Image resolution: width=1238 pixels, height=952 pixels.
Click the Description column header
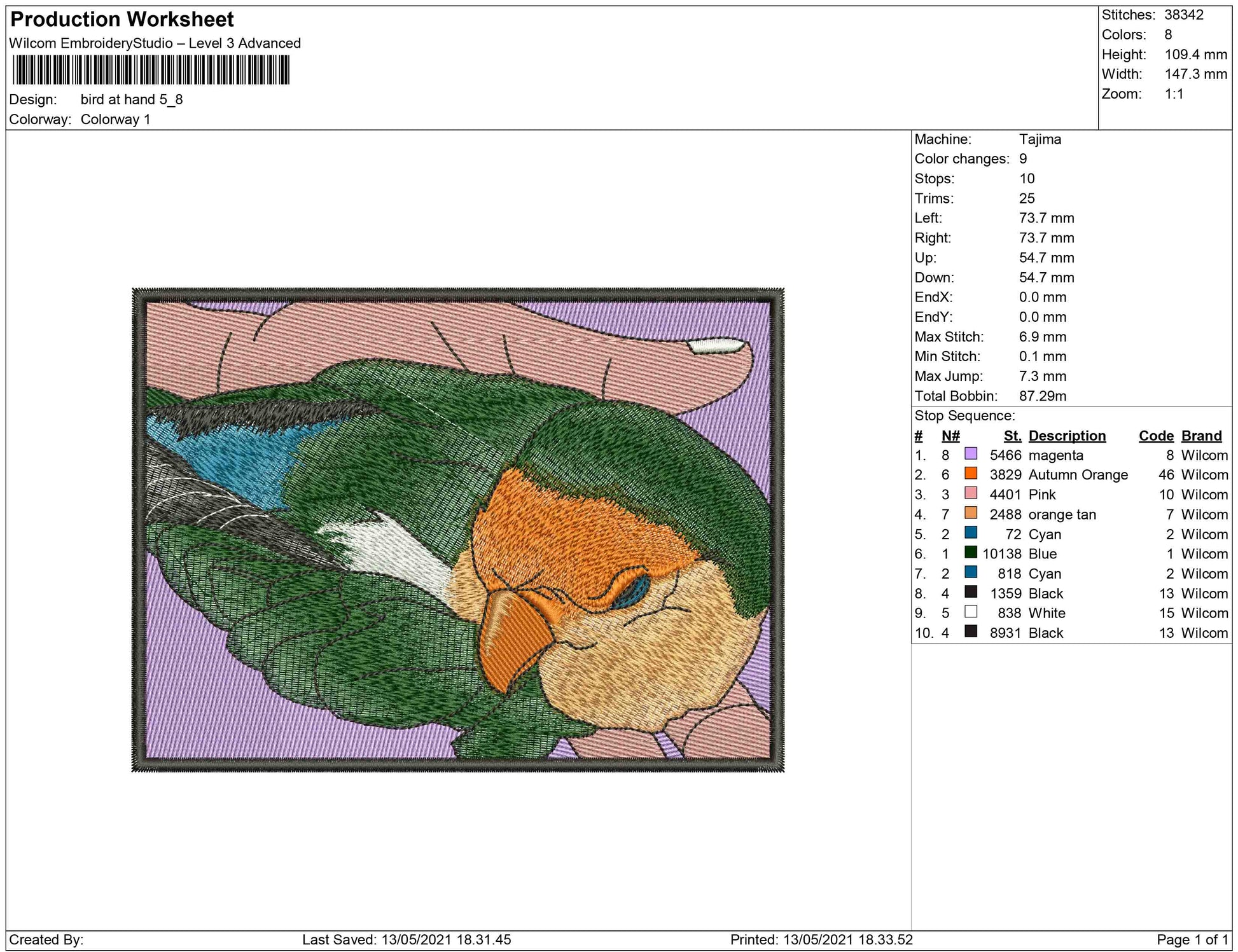1067,436
